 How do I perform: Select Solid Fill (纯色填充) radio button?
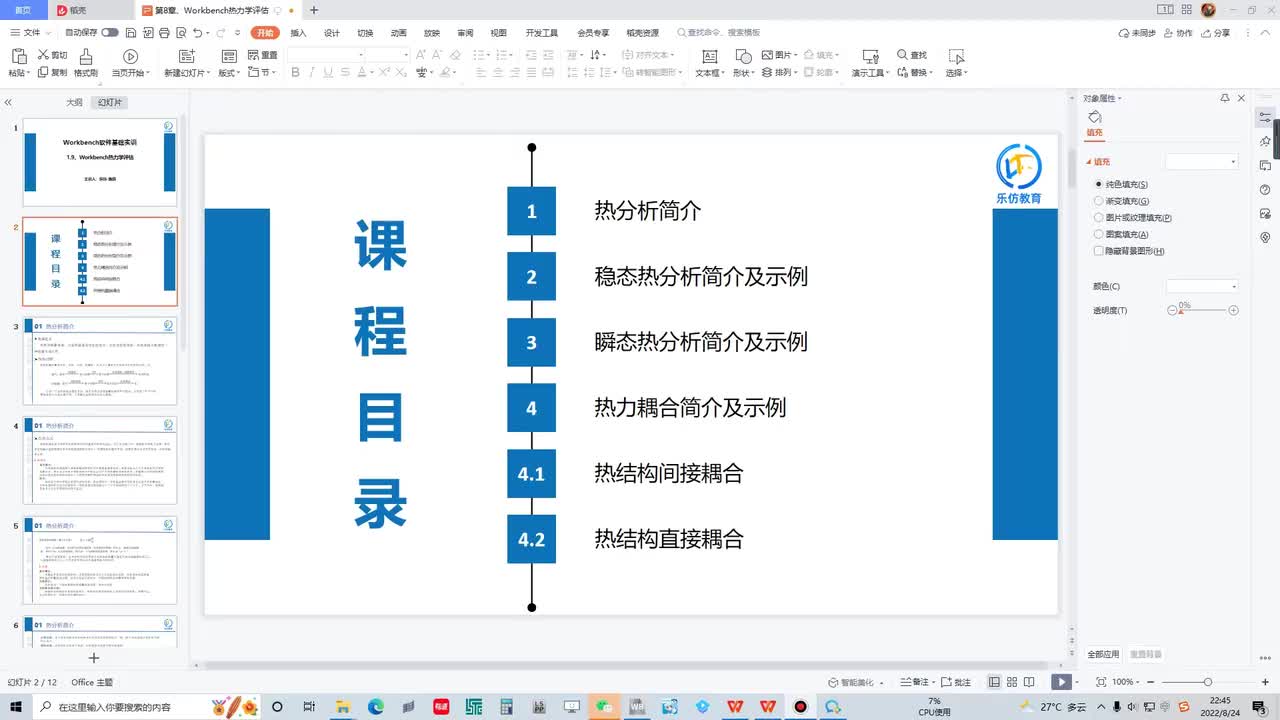pyautogui.click(x=1099, y=184)
